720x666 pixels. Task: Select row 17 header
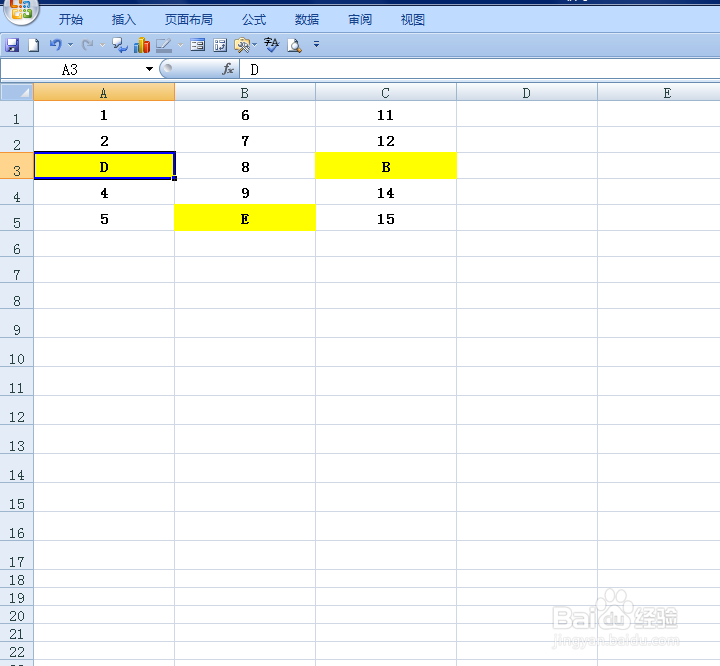(x=17, y=555)
